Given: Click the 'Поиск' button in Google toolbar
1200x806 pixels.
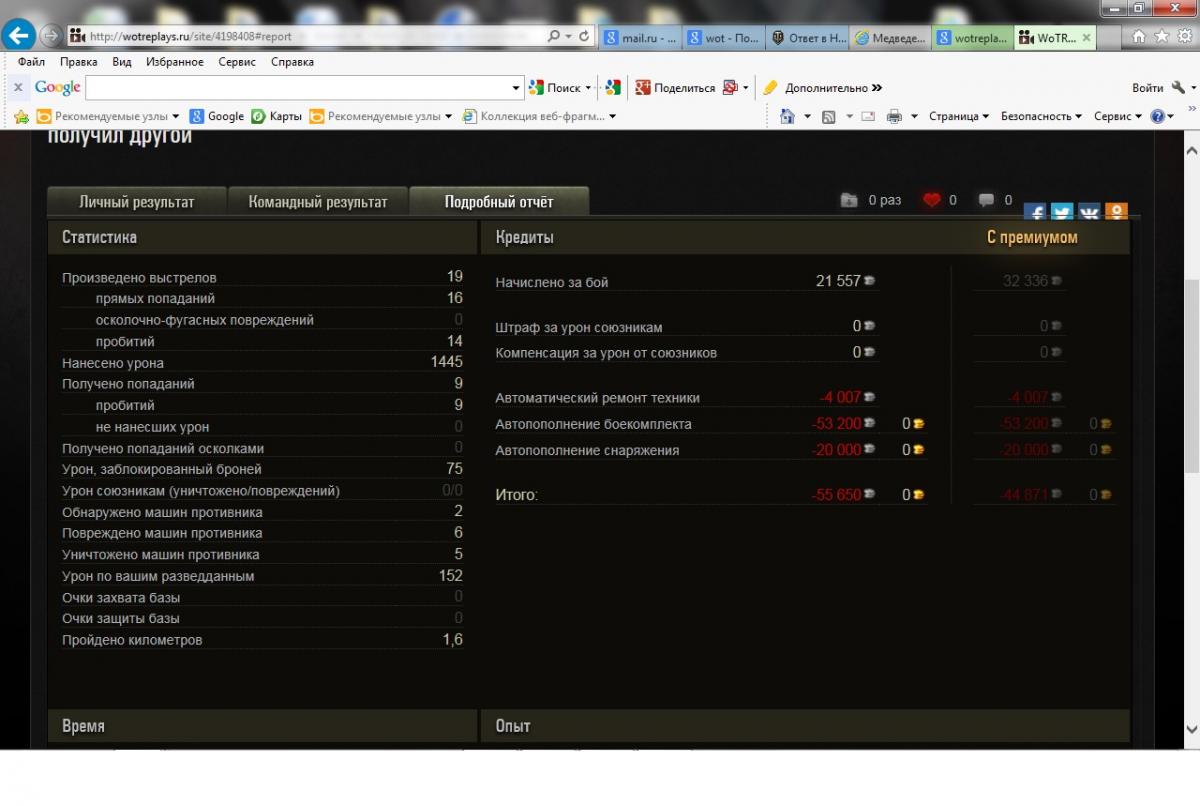Looking at the screenshot, I should 555,88.
